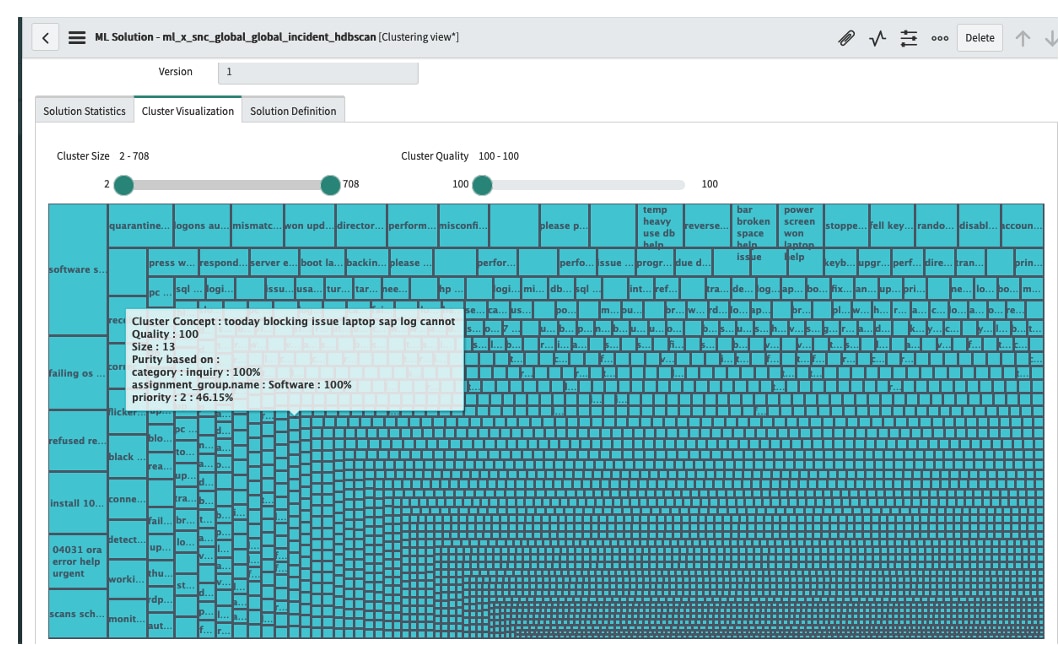Screen dimensions: 1060x649
Task: Click the Version input field
Action: click(318, 71)
